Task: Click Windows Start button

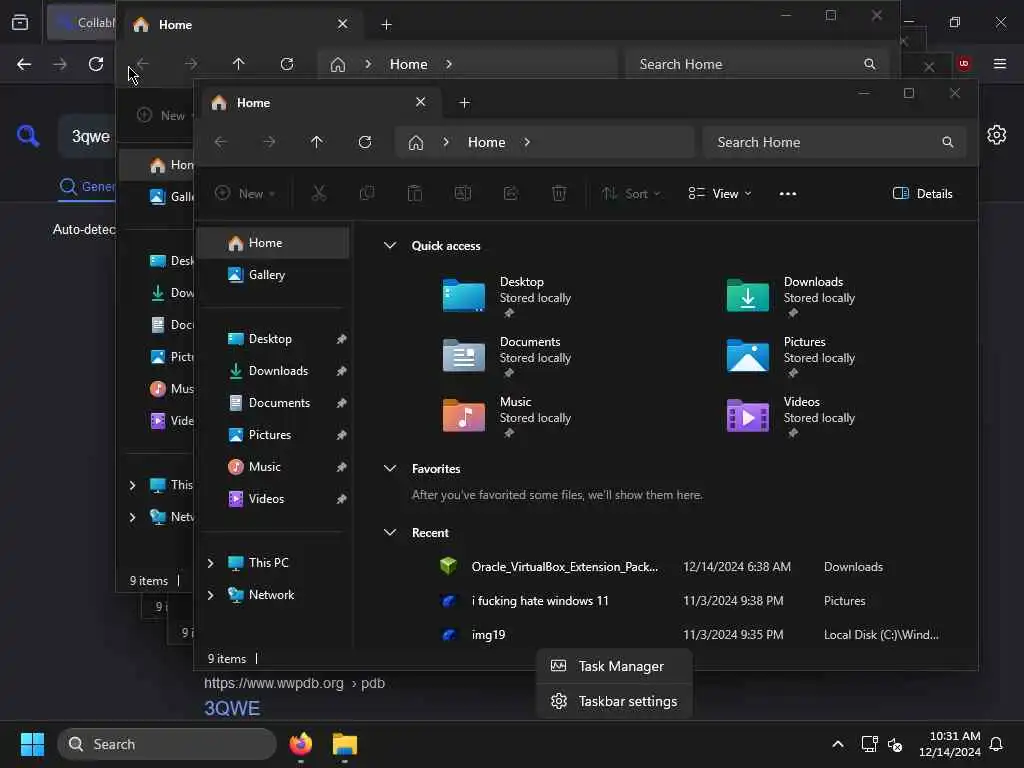Action: [x=32, y=744]
